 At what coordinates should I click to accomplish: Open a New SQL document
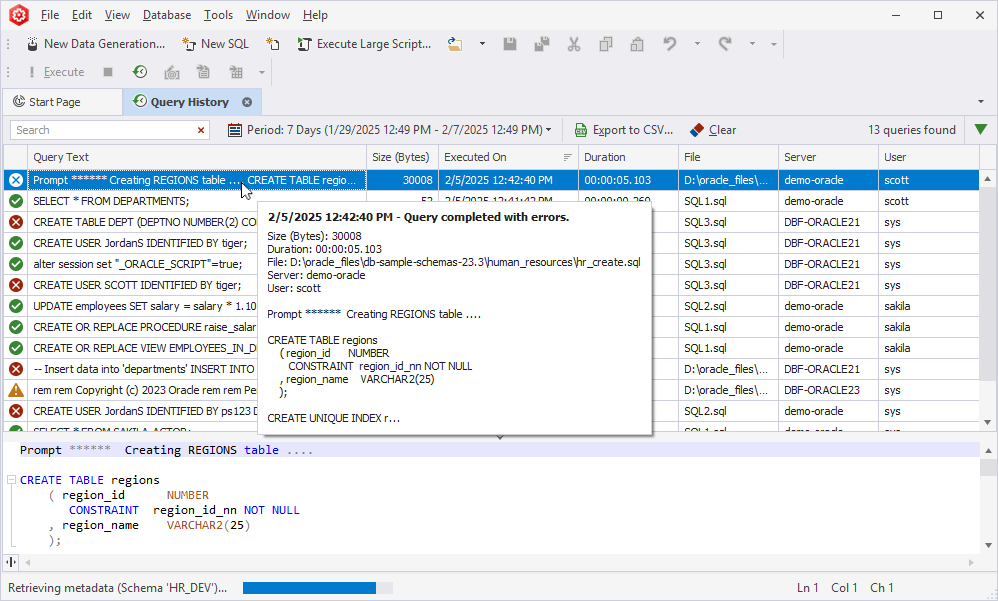(215, 44)
